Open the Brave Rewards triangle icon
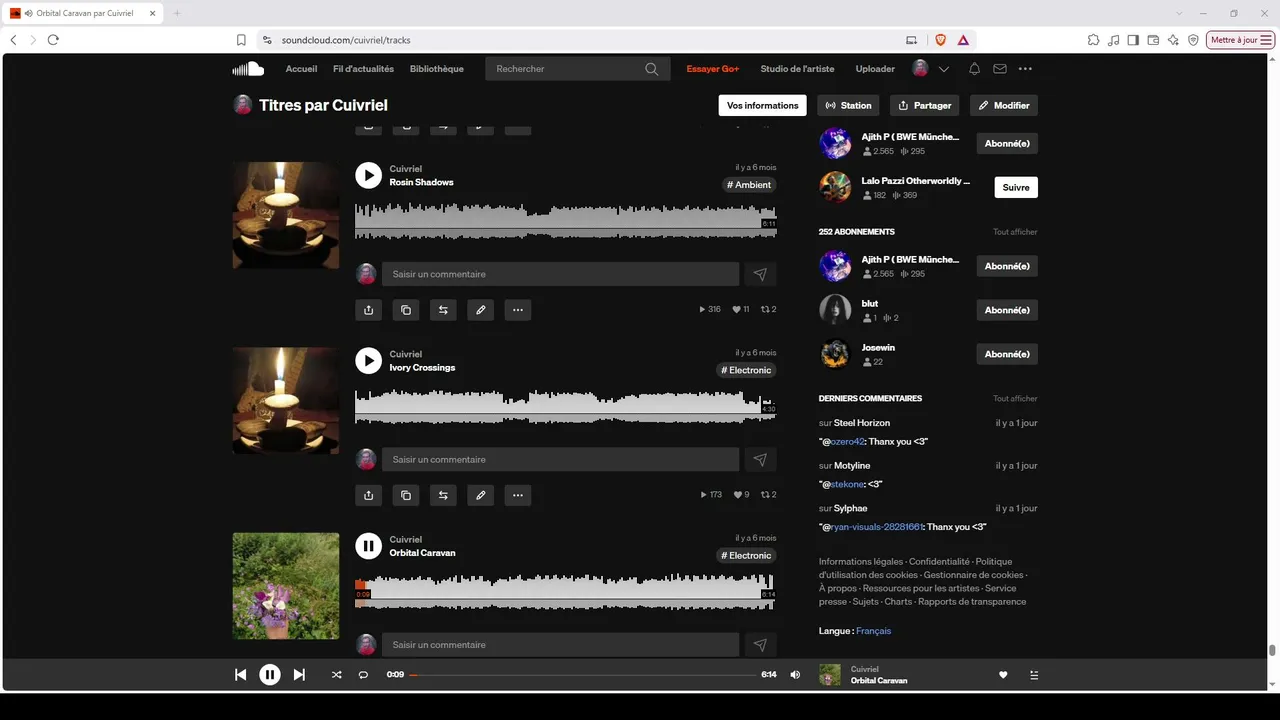The image size is (1280, 720). (x=963, y=40)
